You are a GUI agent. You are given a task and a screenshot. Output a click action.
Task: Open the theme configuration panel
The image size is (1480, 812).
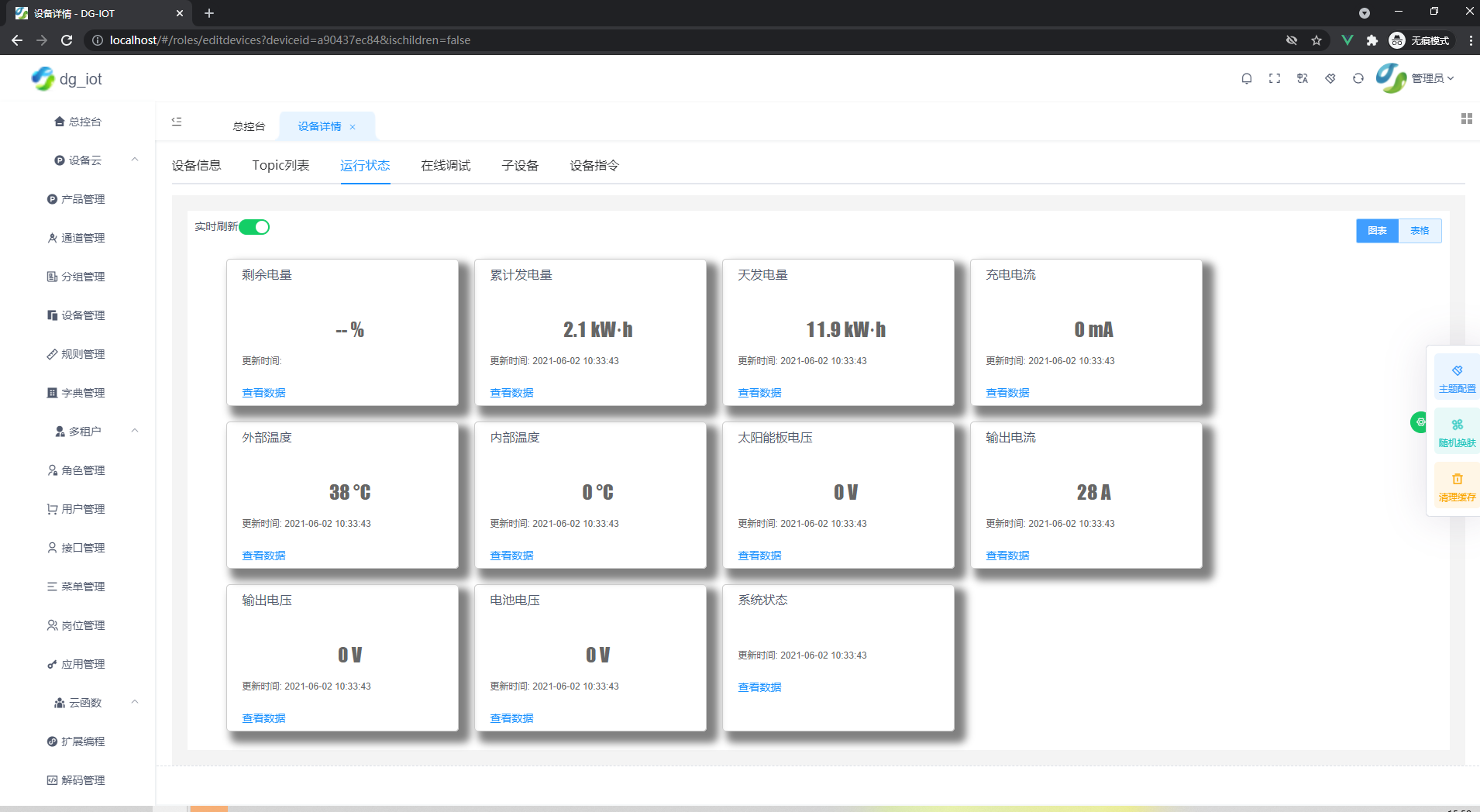(1457, 377)
